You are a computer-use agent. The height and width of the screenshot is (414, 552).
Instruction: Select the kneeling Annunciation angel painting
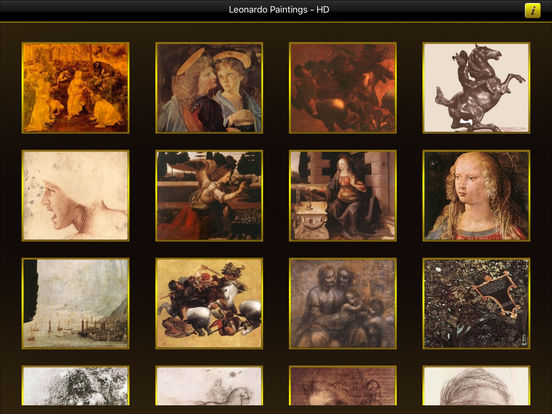click(209, 196)
